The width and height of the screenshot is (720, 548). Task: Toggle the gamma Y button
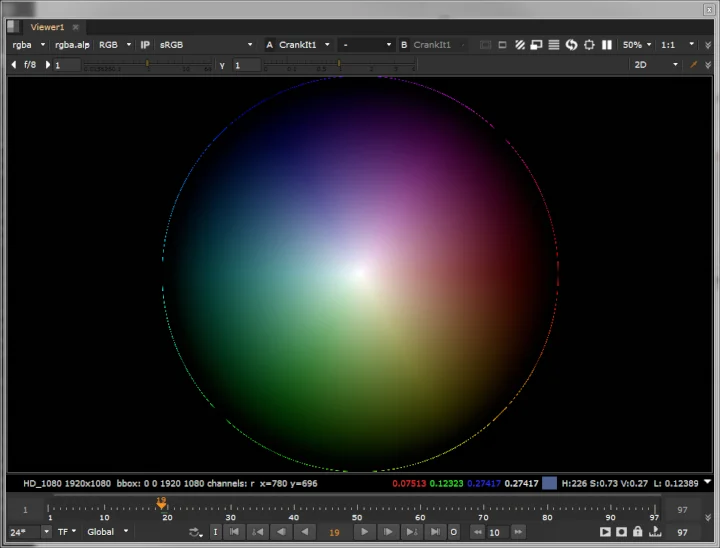click(222, 65)
